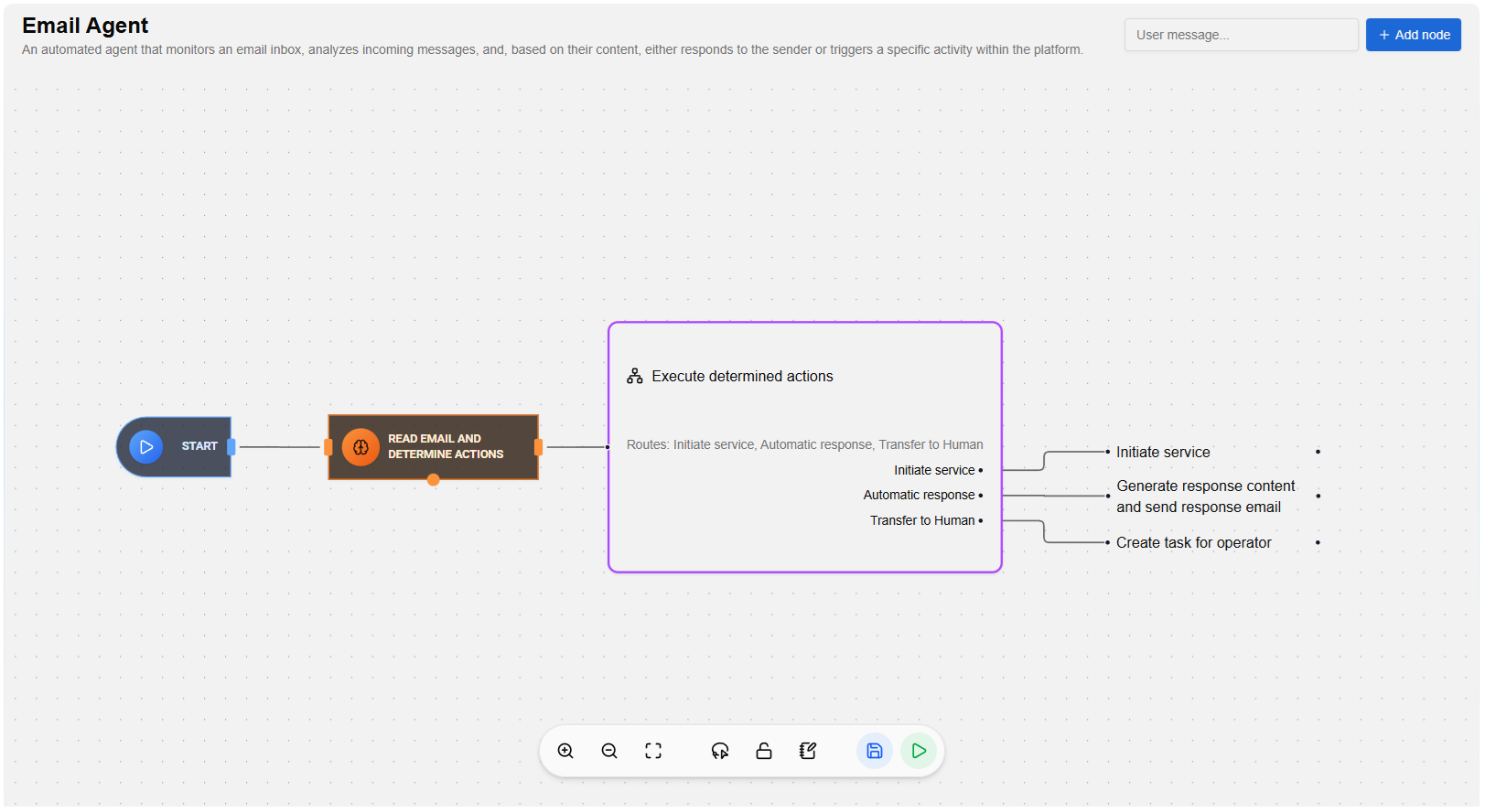This screenshot has height=812, width=1485.
Task: Focus the User message input field
Action: tap(1240, 35)
